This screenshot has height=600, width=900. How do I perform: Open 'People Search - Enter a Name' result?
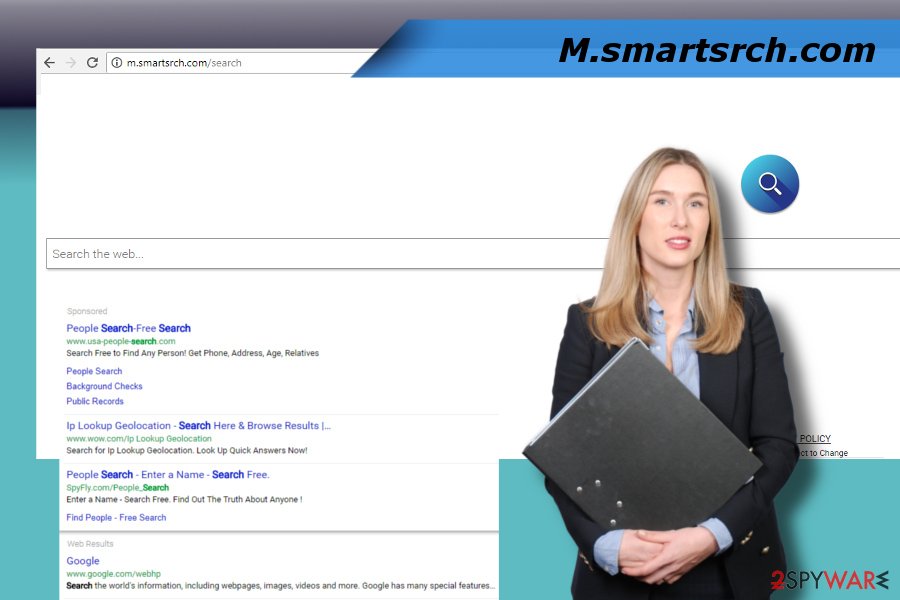[168, 474]
